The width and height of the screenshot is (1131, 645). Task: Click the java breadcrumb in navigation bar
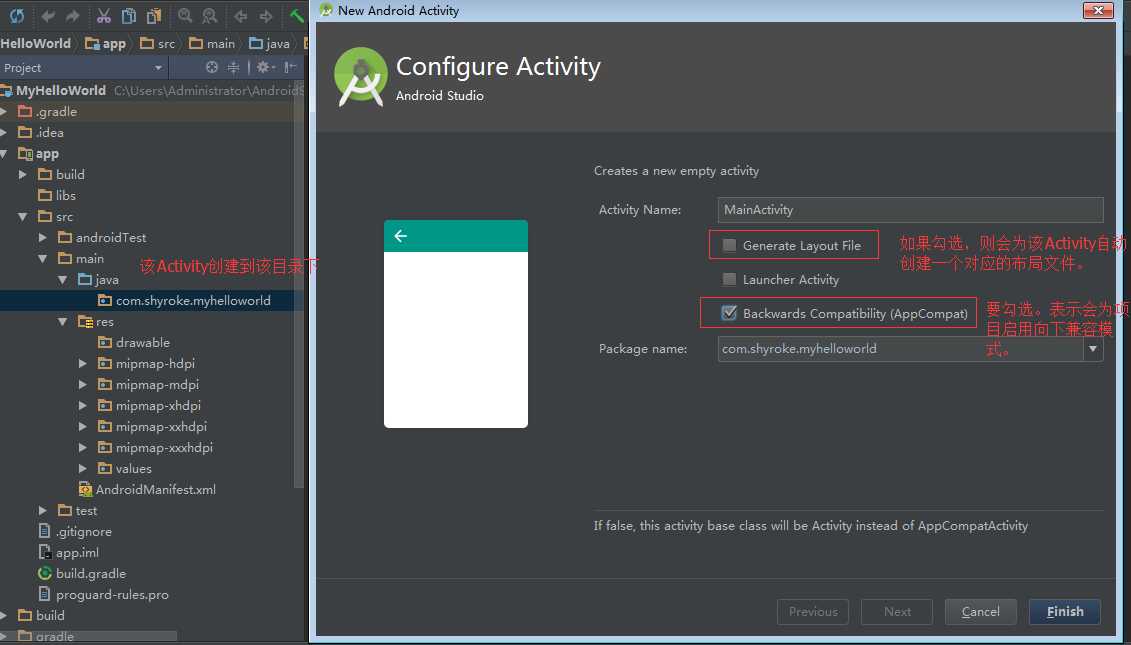[269, 43]
